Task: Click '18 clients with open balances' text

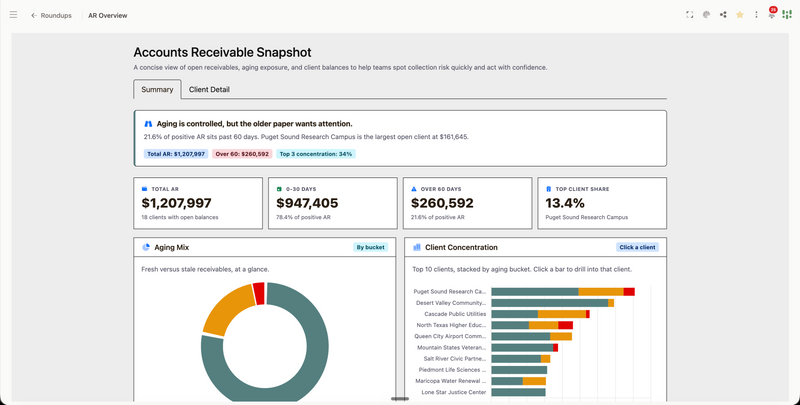Action: pyautogui.click(x=180, y=217)
